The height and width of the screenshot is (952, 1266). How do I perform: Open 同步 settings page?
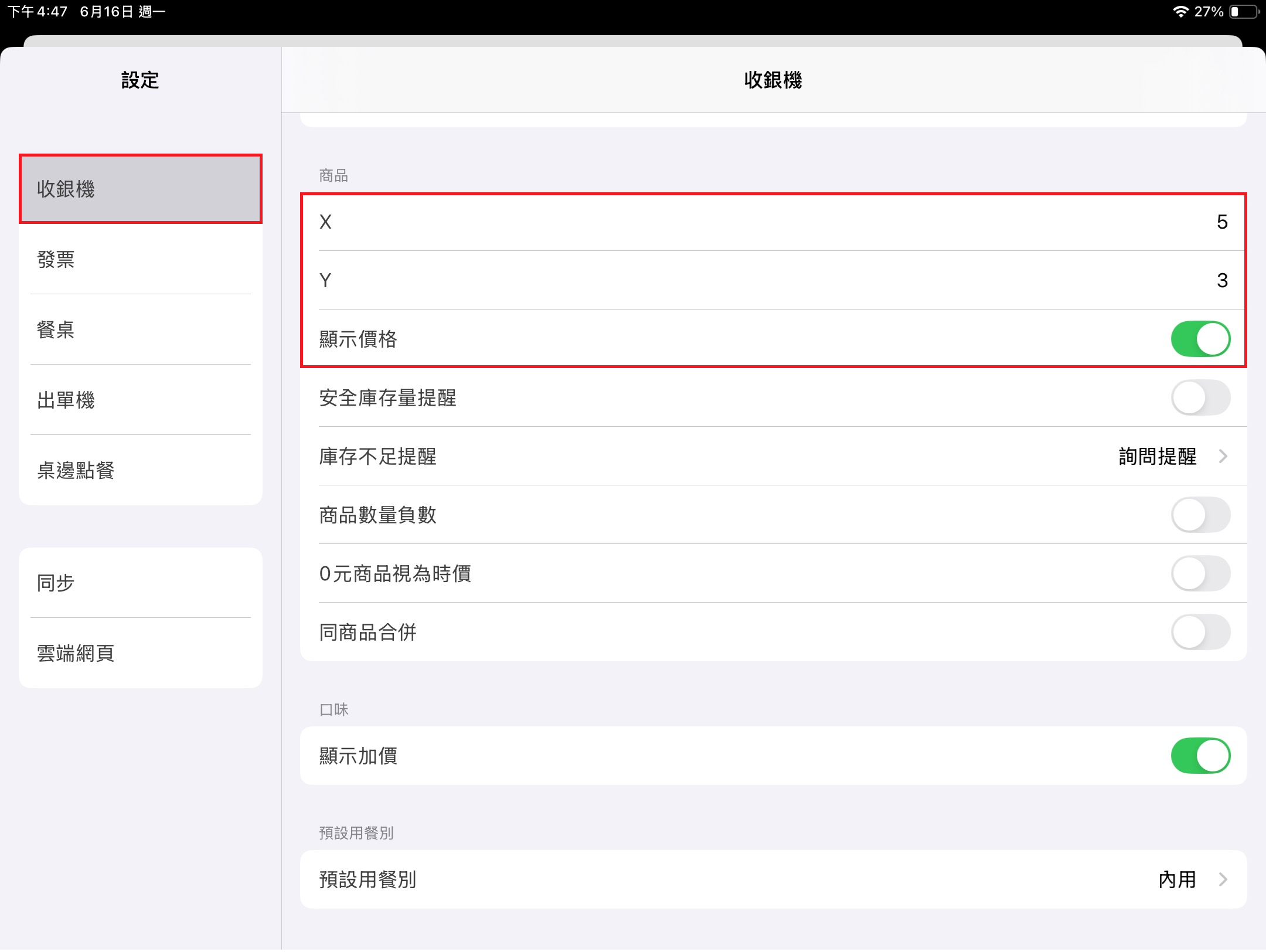pos(141,583)
